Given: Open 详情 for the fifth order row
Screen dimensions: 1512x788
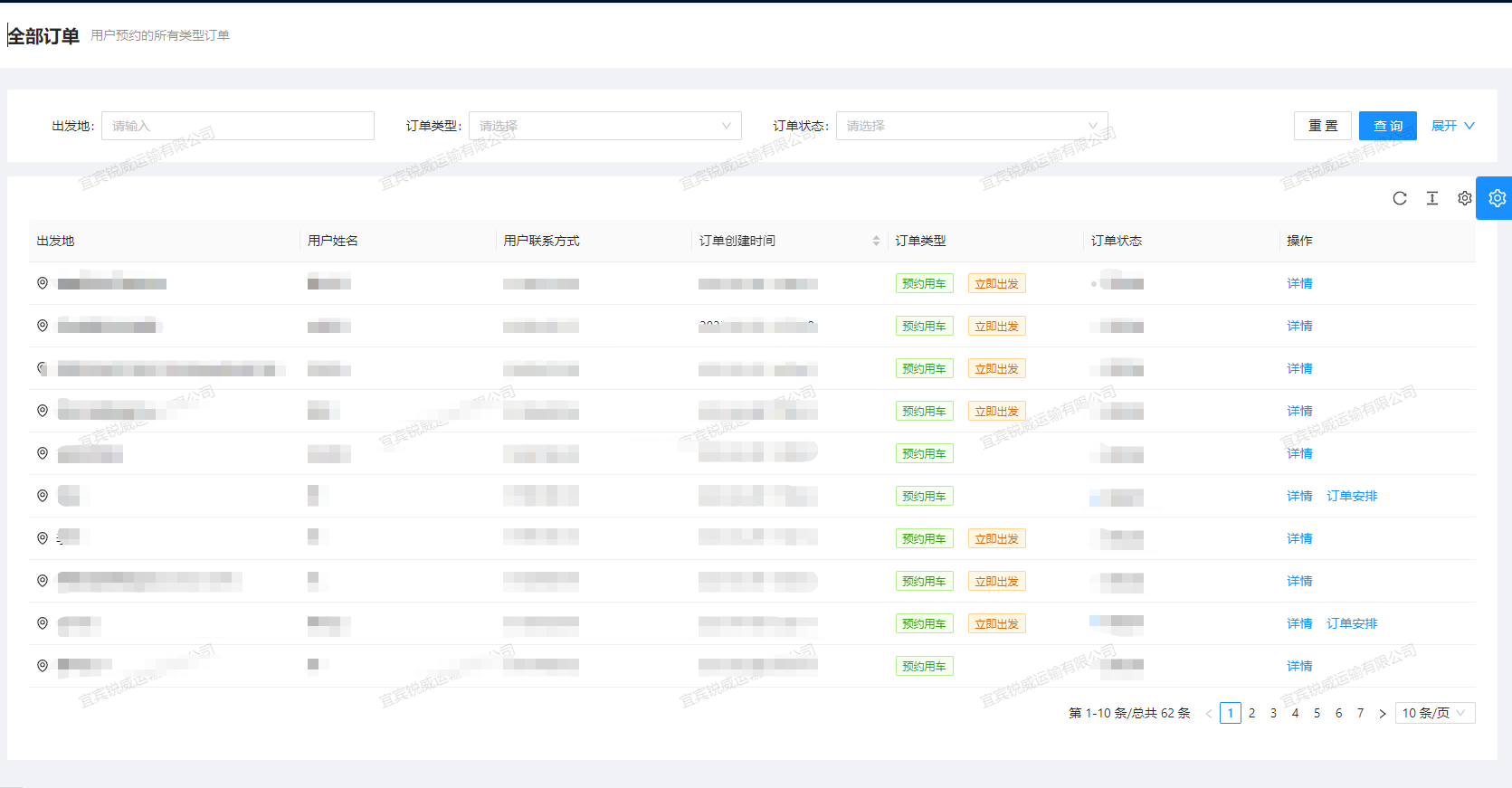Looking at the screenshot, I should pyautogui.click(x=1299, y=453).
